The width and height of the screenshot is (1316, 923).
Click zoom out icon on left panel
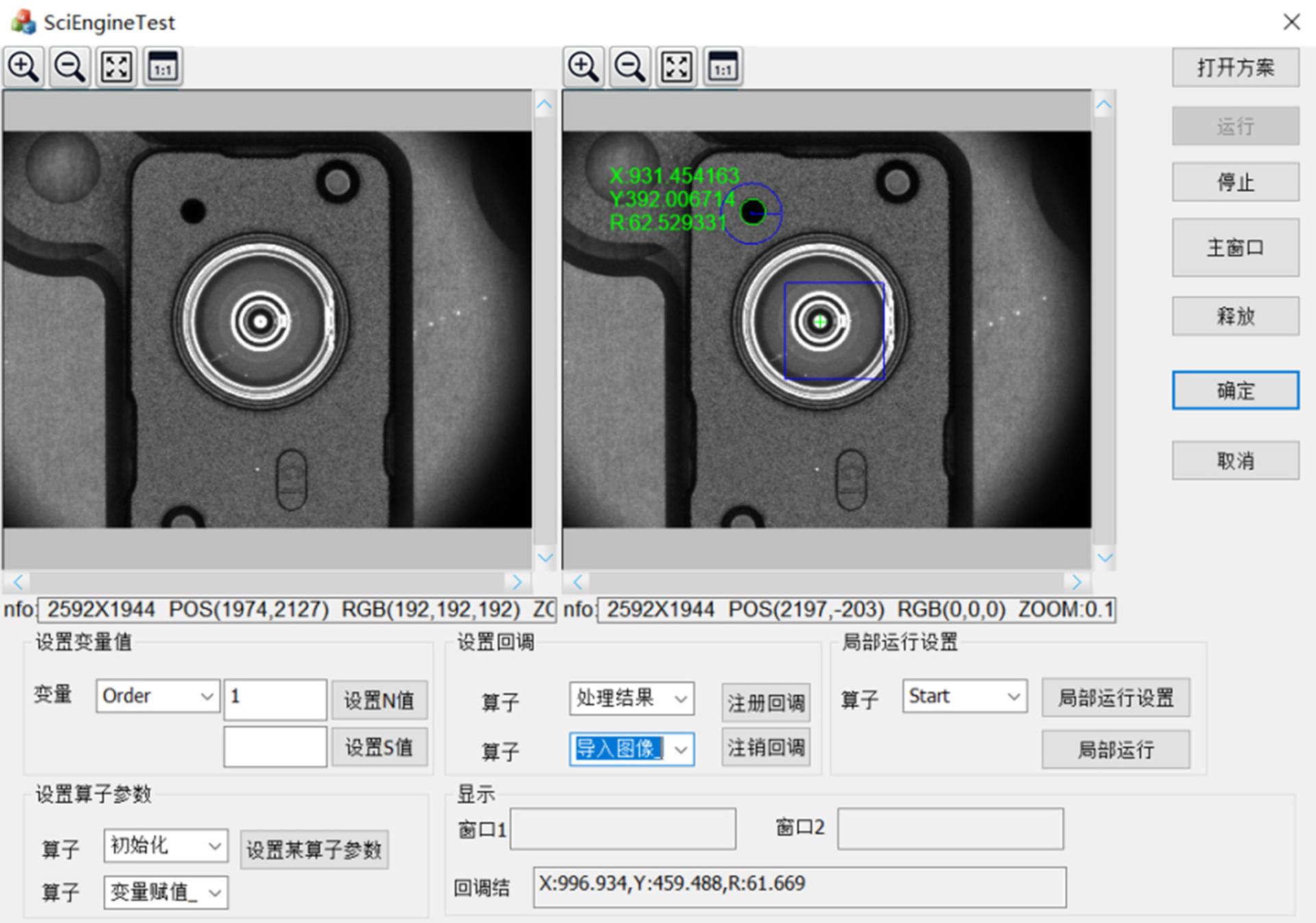(x=67, y=69)
